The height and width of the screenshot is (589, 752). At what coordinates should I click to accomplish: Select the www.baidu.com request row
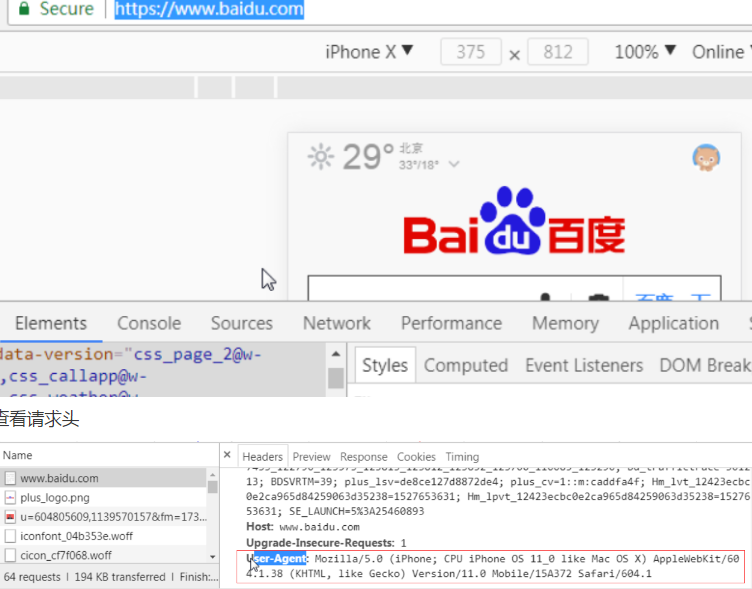pyautogui.click(x=104, y=478)
